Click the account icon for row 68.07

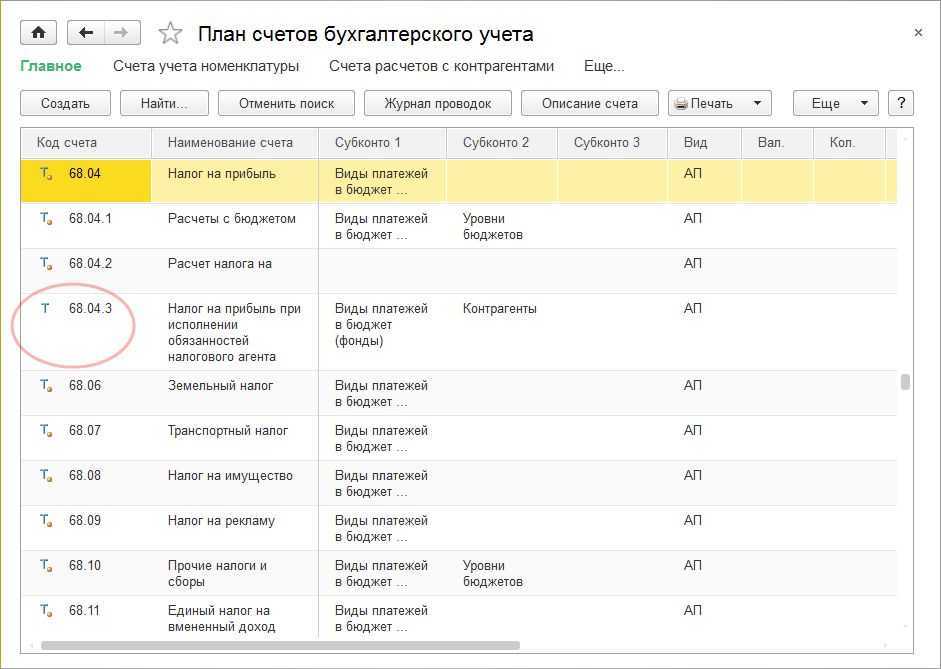pyautogui.click(x=45, y=431)
